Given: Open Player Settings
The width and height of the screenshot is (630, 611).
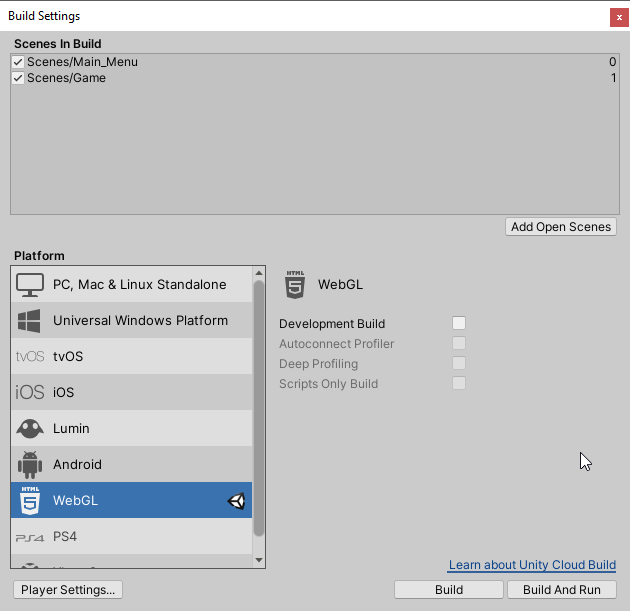Looking at the screenshot, I should pos(68,590).
